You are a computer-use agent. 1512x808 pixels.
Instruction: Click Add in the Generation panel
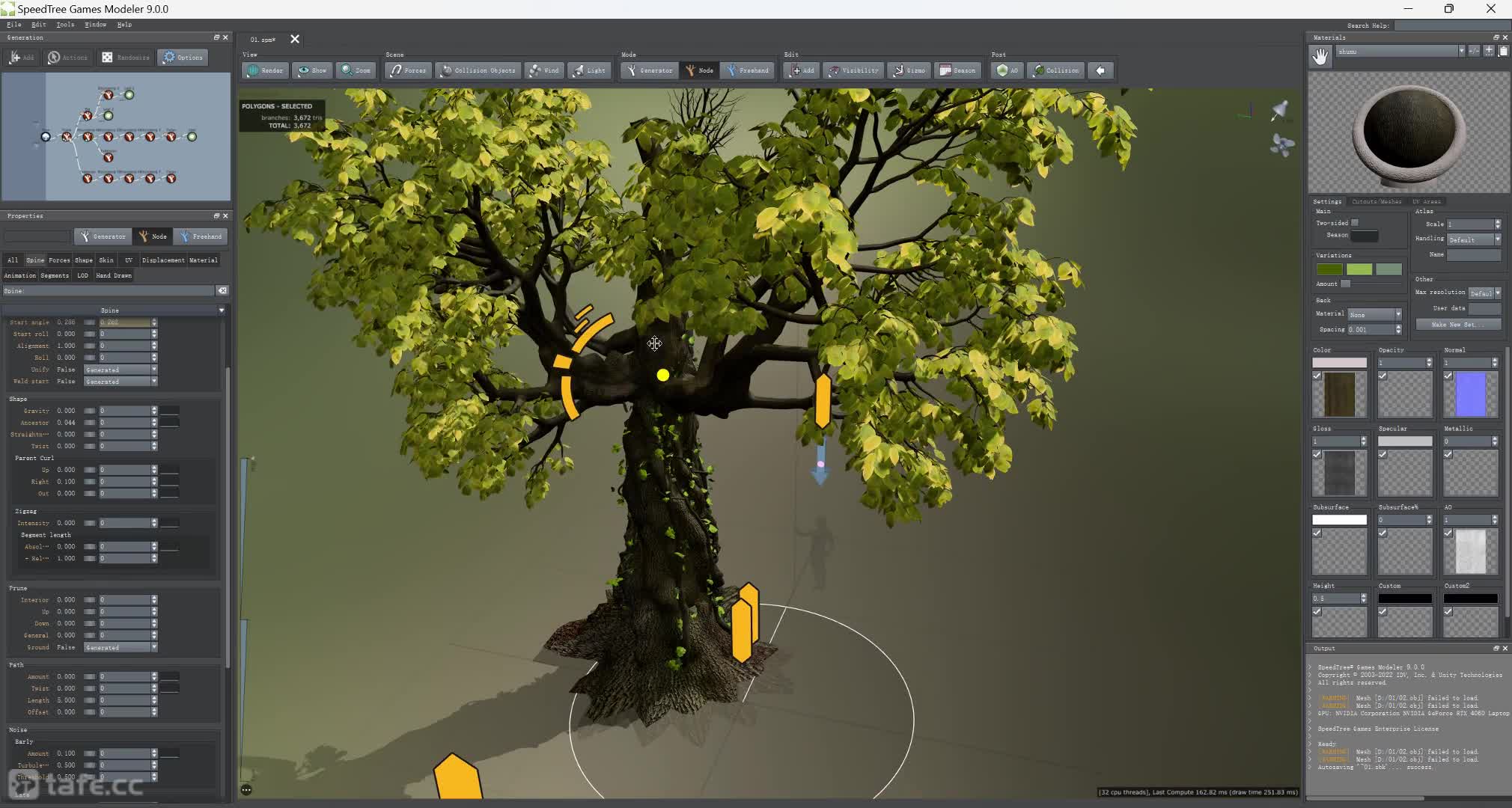tap(22, 58)
